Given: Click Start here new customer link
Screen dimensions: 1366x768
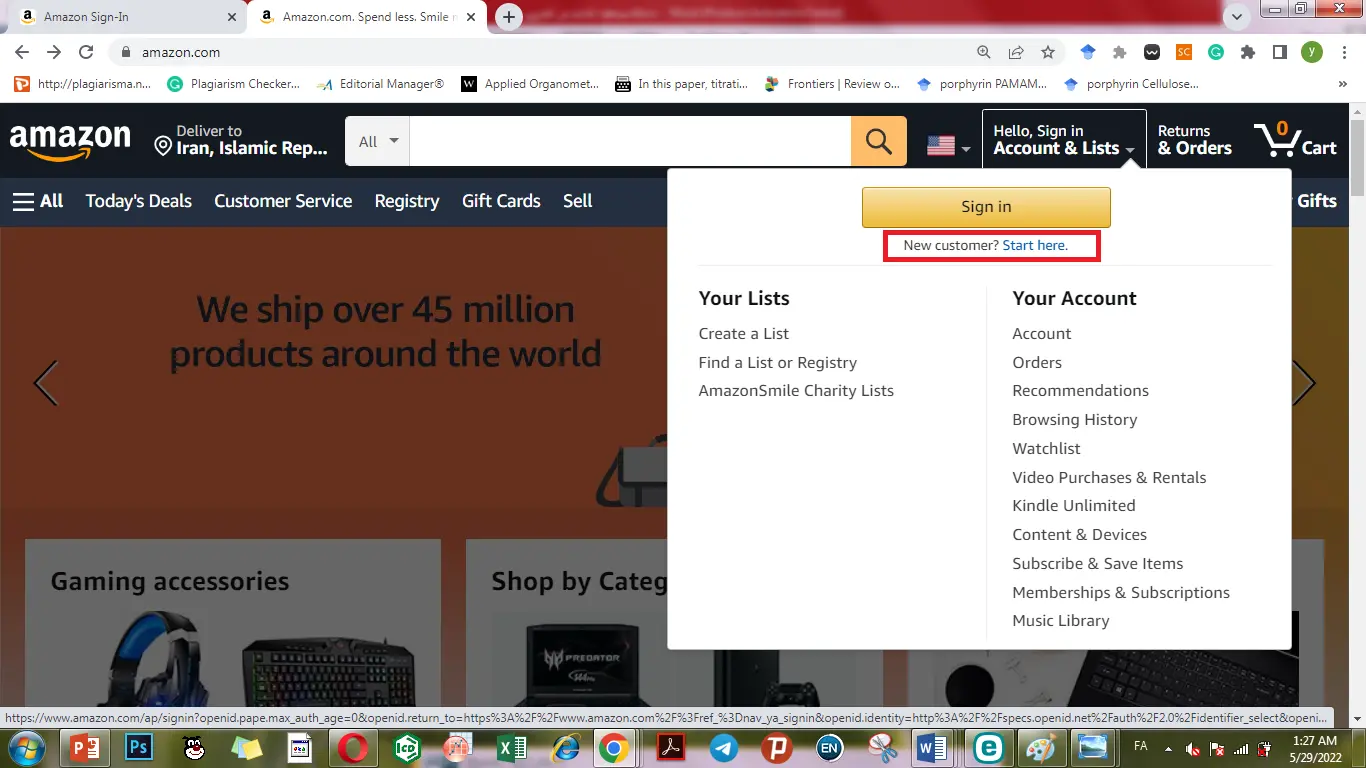Looking at the screenshot, I should coord(1035,246).
